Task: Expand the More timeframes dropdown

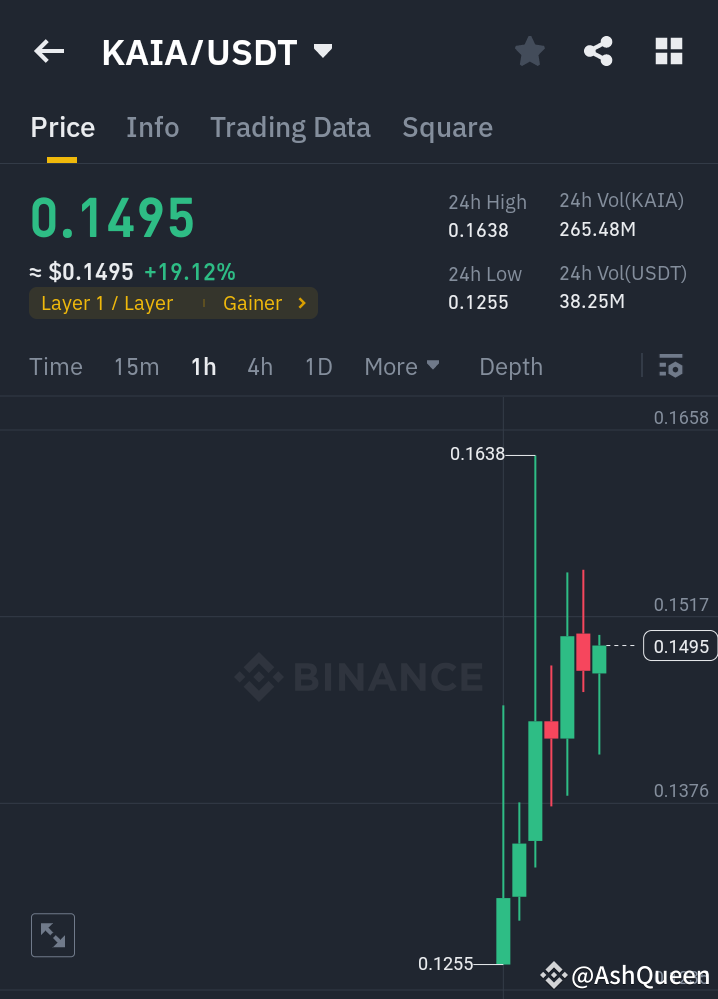Action: coord(402,366)
